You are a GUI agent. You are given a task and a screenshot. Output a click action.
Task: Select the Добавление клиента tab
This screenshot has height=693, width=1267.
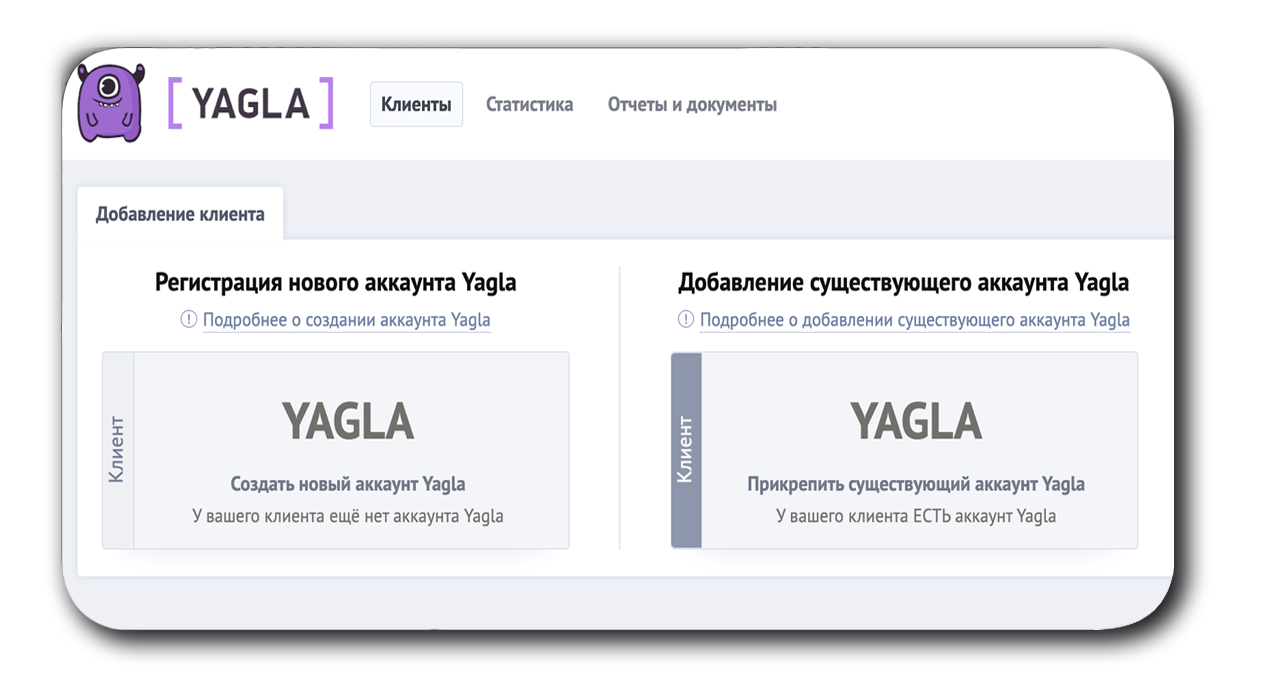point(180,213)
